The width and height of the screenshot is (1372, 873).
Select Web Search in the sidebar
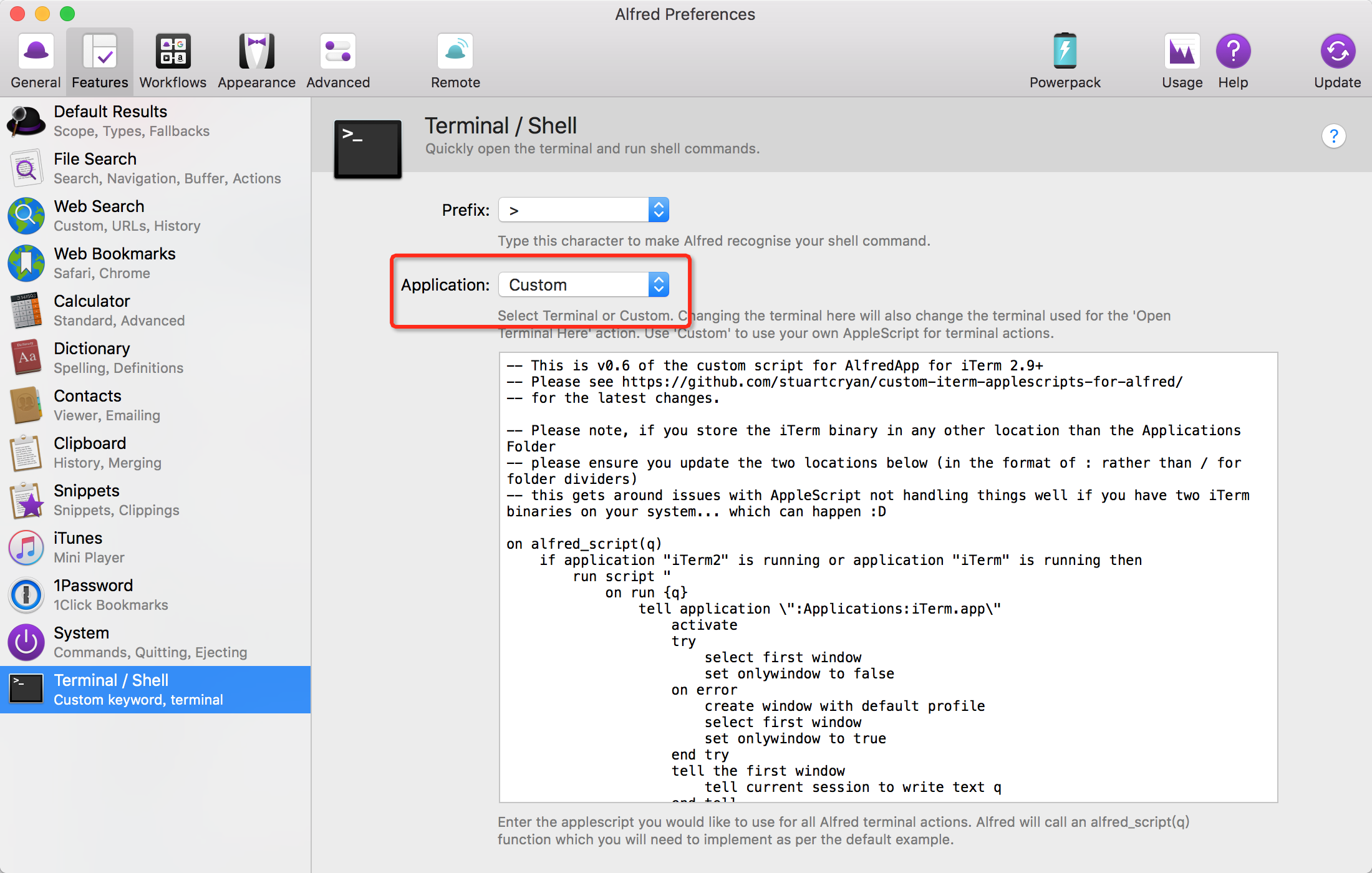[x=155, y=215]
